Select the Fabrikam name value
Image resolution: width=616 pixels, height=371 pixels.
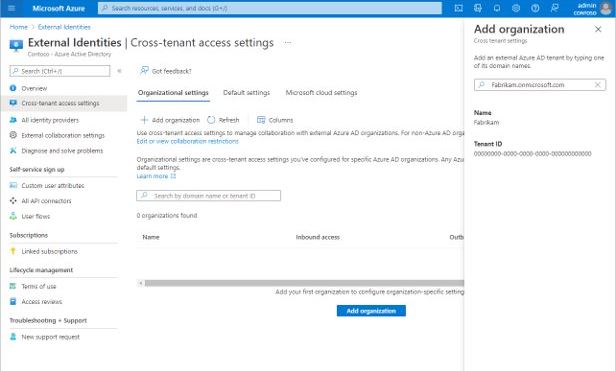486,123
